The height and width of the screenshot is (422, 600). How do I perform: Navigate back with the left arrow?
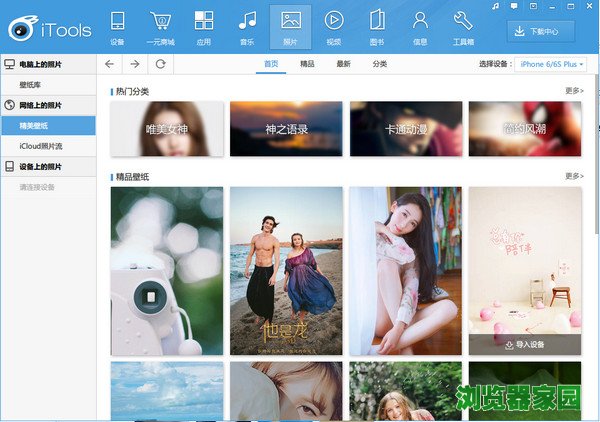tap(110, 64)
